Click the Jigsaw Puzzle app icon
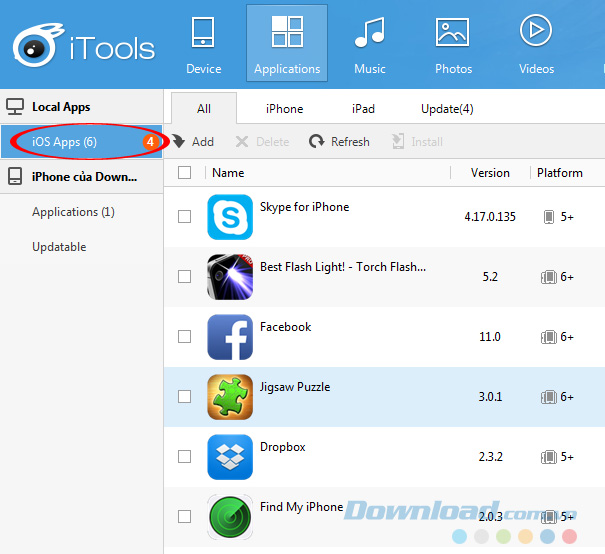605x554 pixels. (x=230, y=397)
